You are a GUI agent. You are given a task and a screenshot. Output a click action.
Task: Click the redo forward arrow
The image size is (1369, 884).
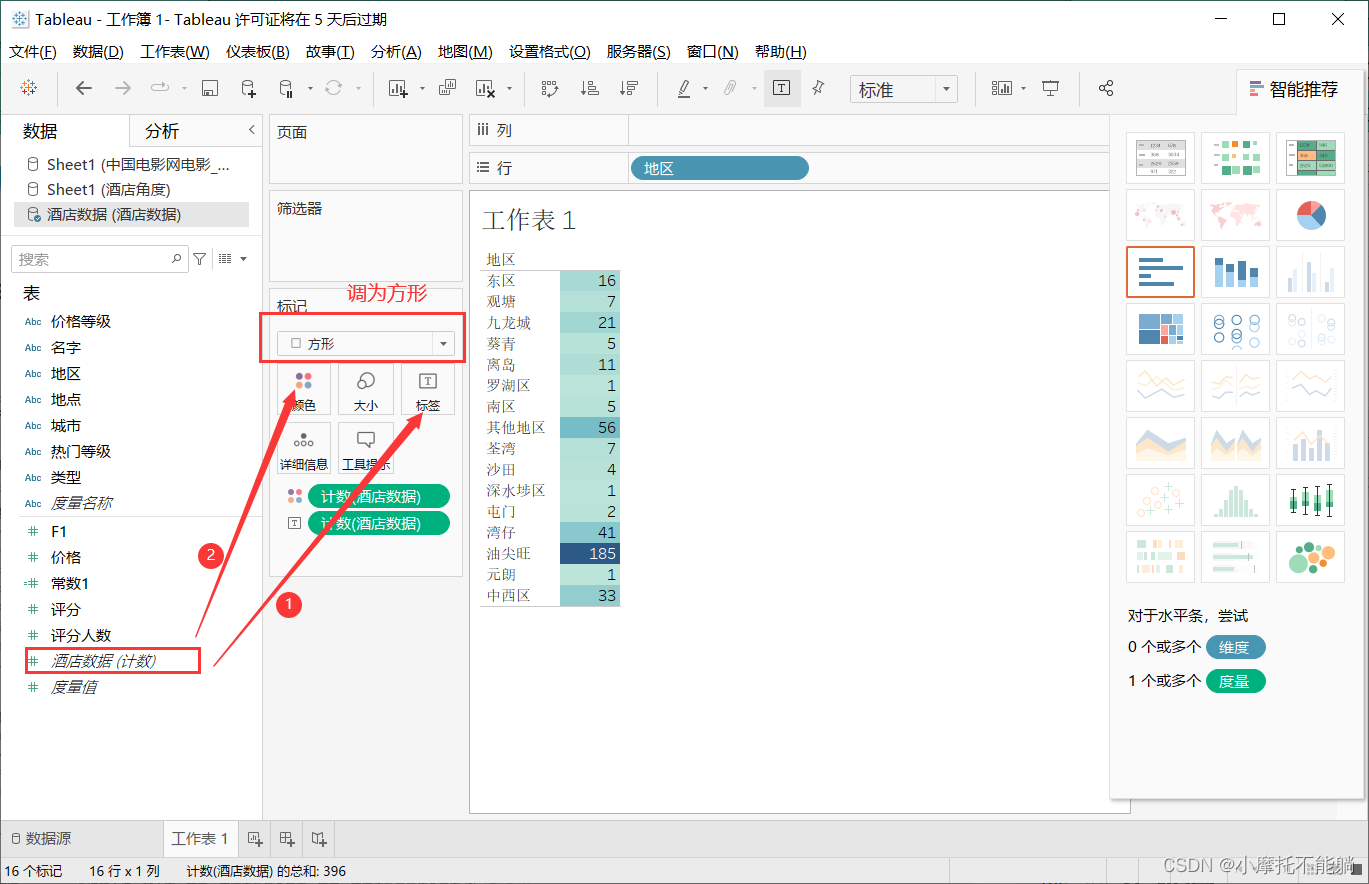pos(123,88)
